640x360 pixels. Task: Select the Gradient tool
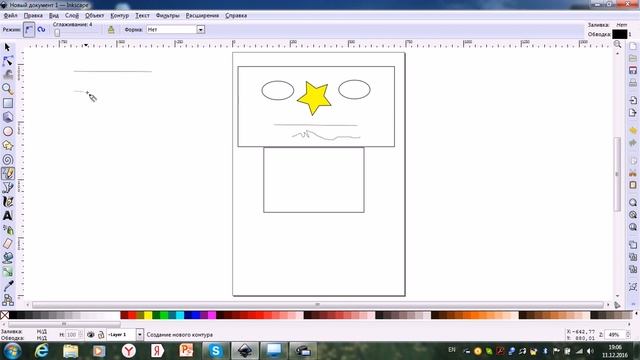7,271
